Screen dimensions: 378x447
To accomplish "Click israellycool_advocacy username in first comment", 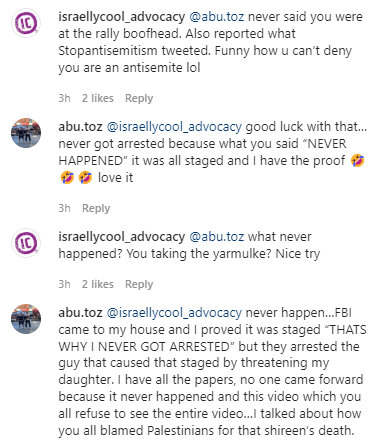I will (121, 17).
